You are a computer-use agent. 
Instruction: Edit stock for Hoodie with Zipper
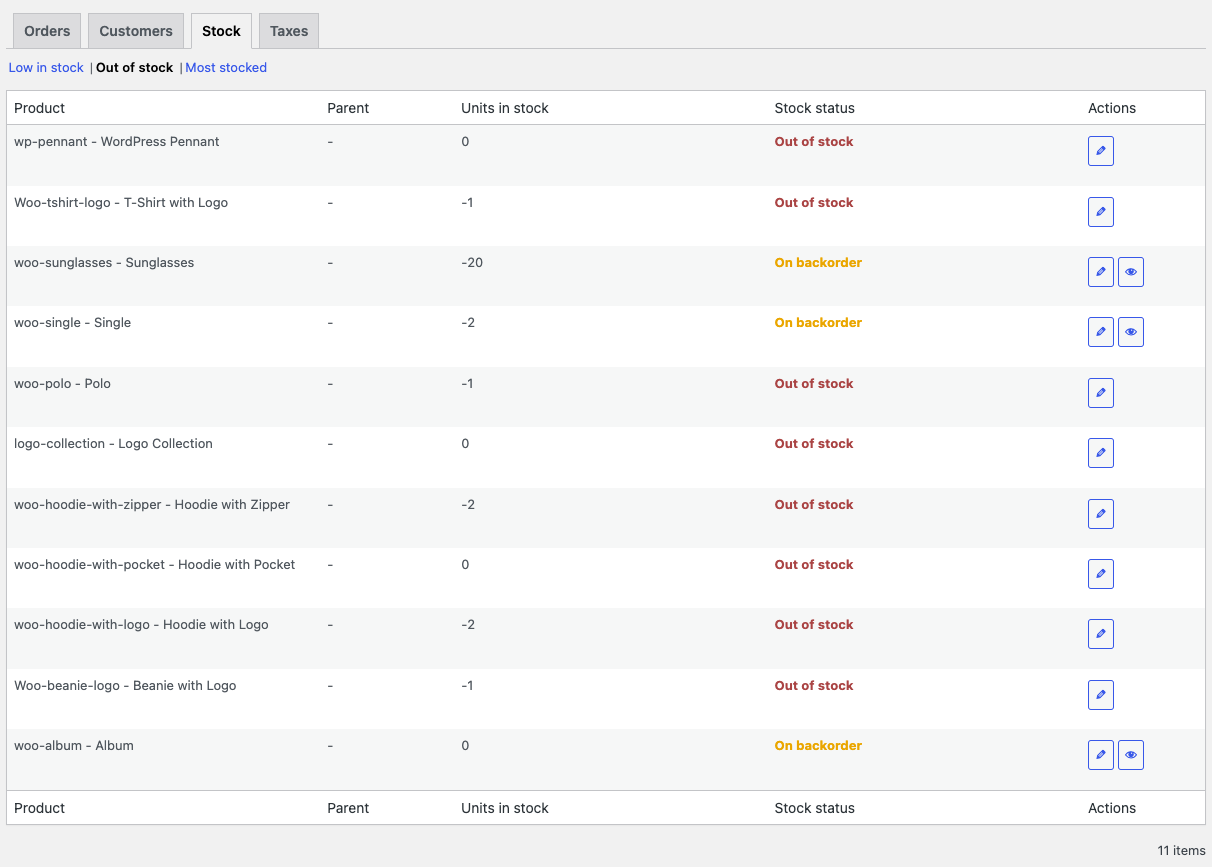tap(1100, 513)
